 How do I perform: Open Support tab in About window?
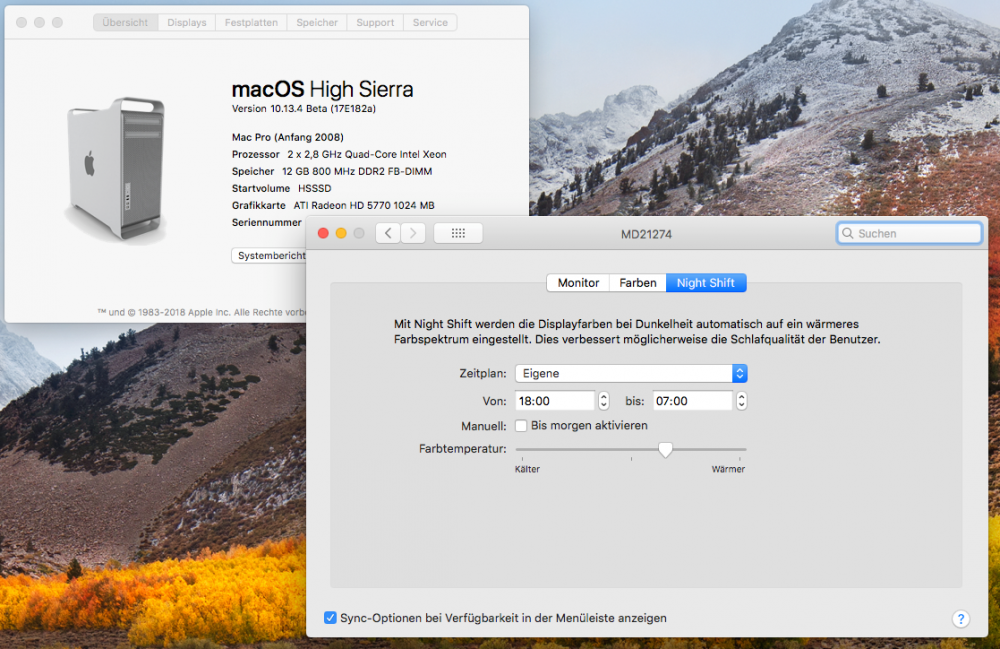[x=375, y=22]
